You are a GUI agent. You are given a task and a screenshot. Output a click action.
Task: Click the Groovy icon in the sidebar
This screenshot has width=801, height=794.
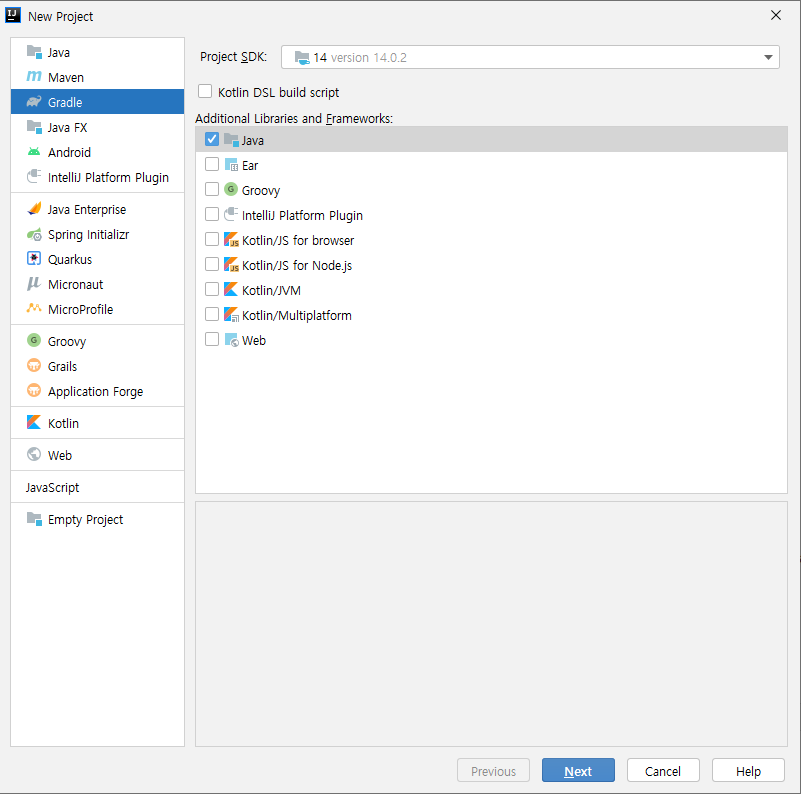point(34,340)
